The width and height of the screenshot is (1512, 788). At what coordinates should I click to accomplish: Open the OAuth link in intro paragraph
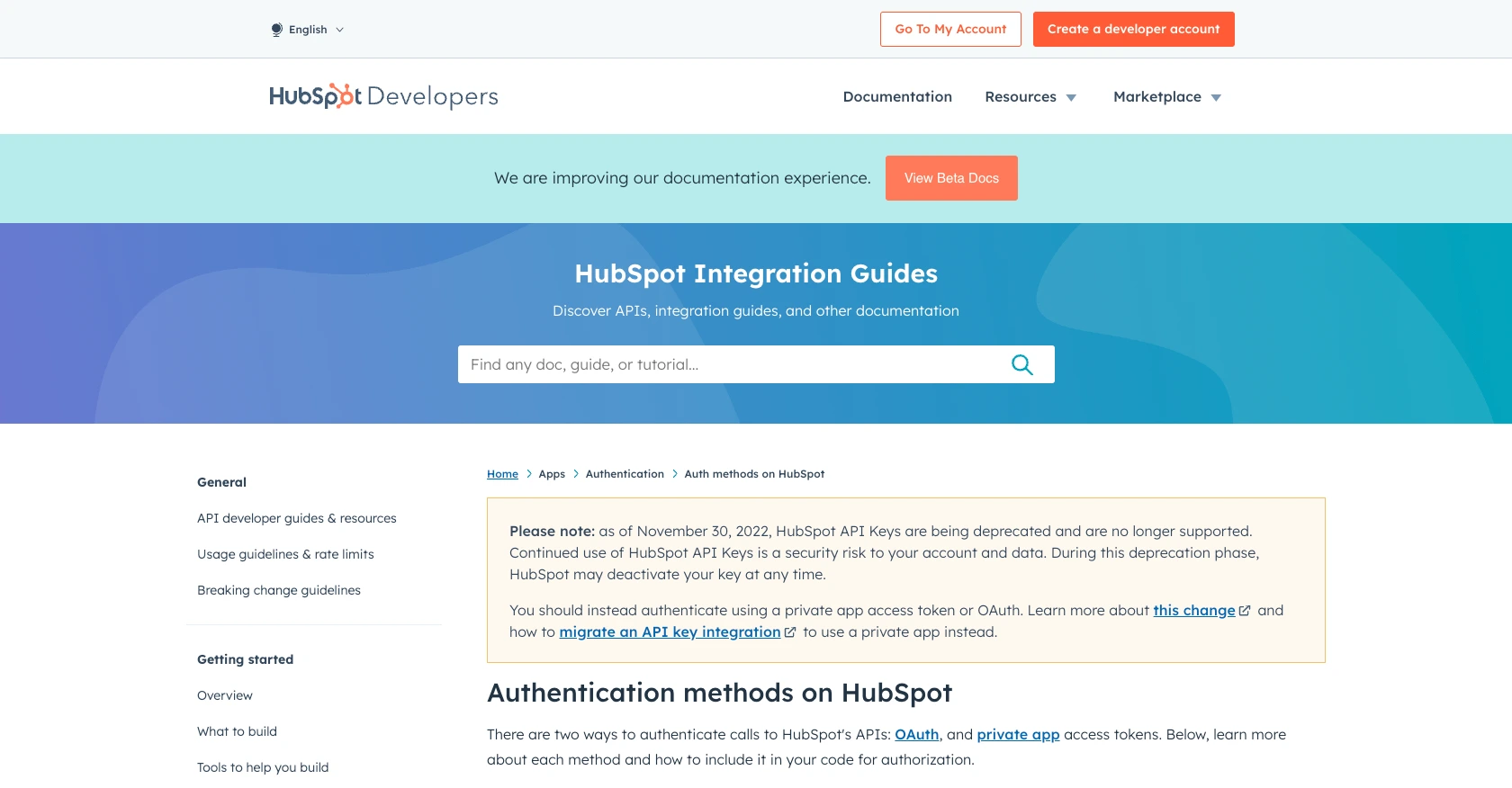pos(917,734)
